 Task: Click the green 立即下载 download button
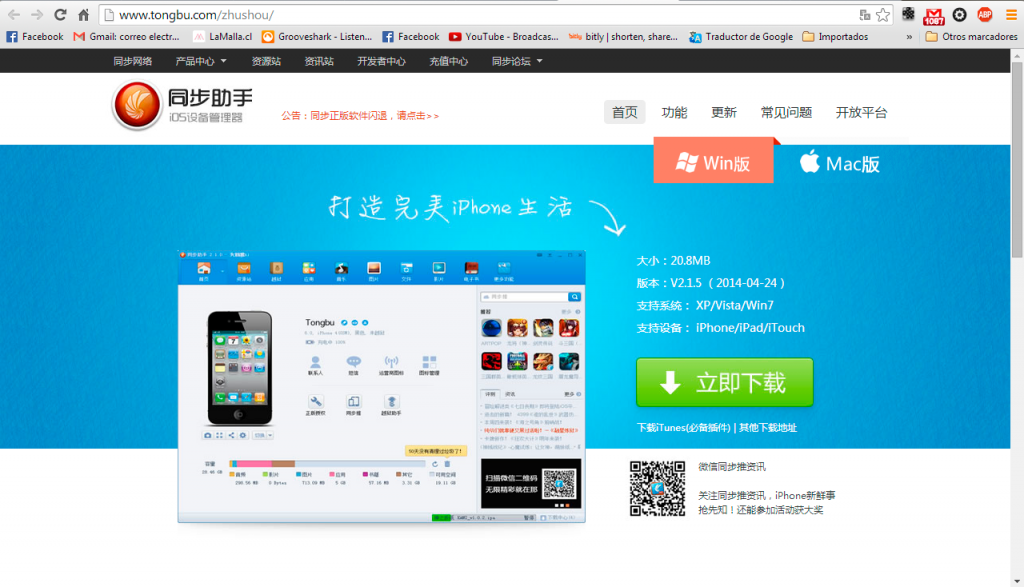pyautogui.click(x=724, y=382)
